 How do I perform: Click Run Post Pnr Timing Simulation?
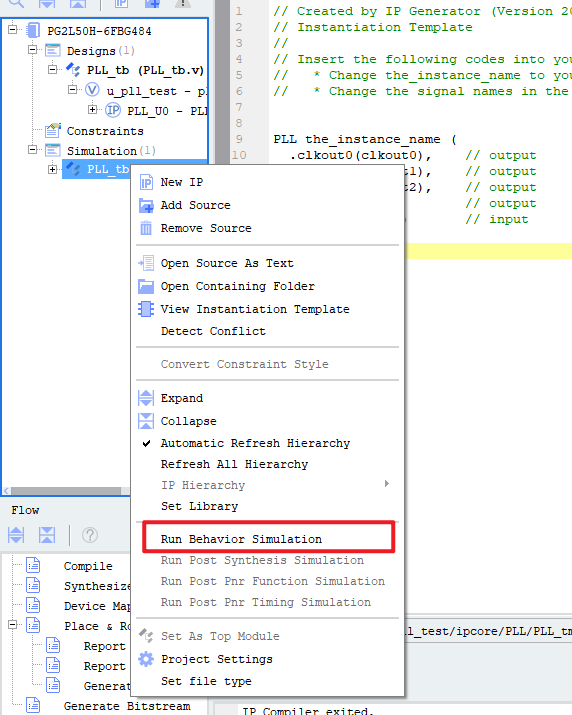click(268, 602)
